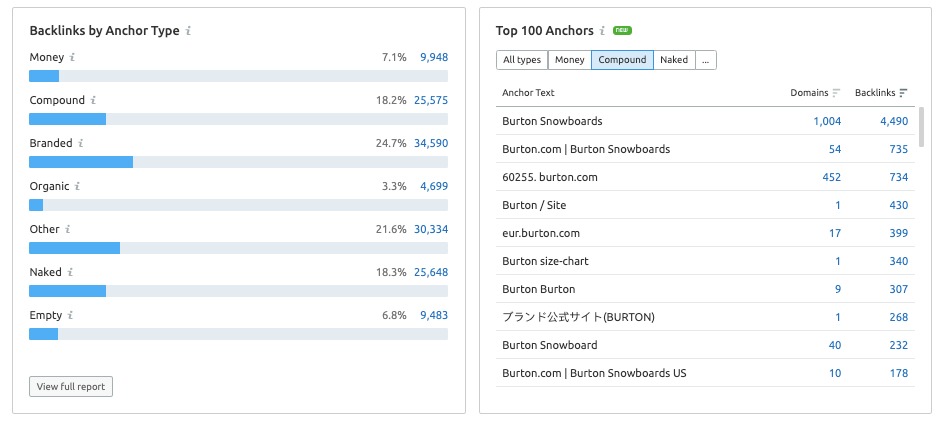Open Branded backlinks count 34,590
Viewport: 951px width, 424px height.
click(x=431, y=144)
